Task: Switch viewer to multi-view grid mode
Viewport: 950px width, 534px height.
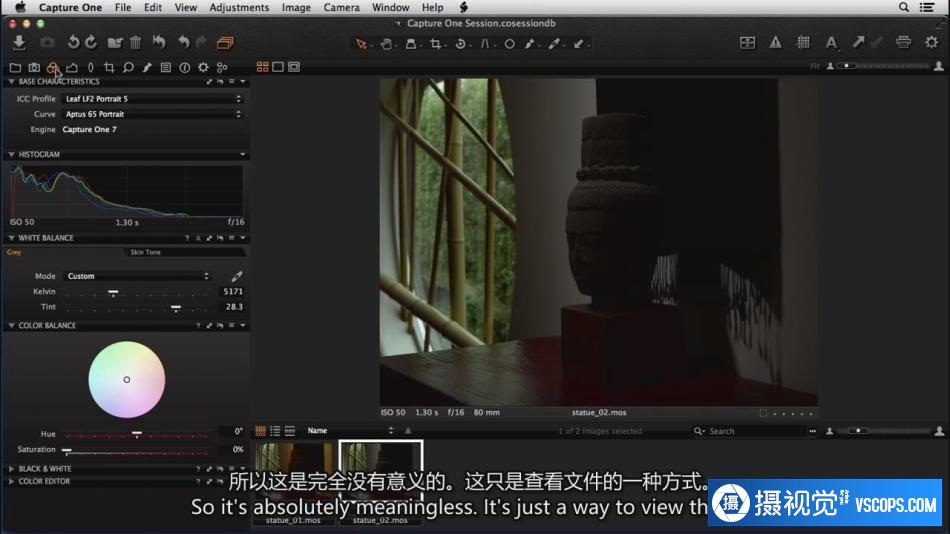Action: coord(262,67)
